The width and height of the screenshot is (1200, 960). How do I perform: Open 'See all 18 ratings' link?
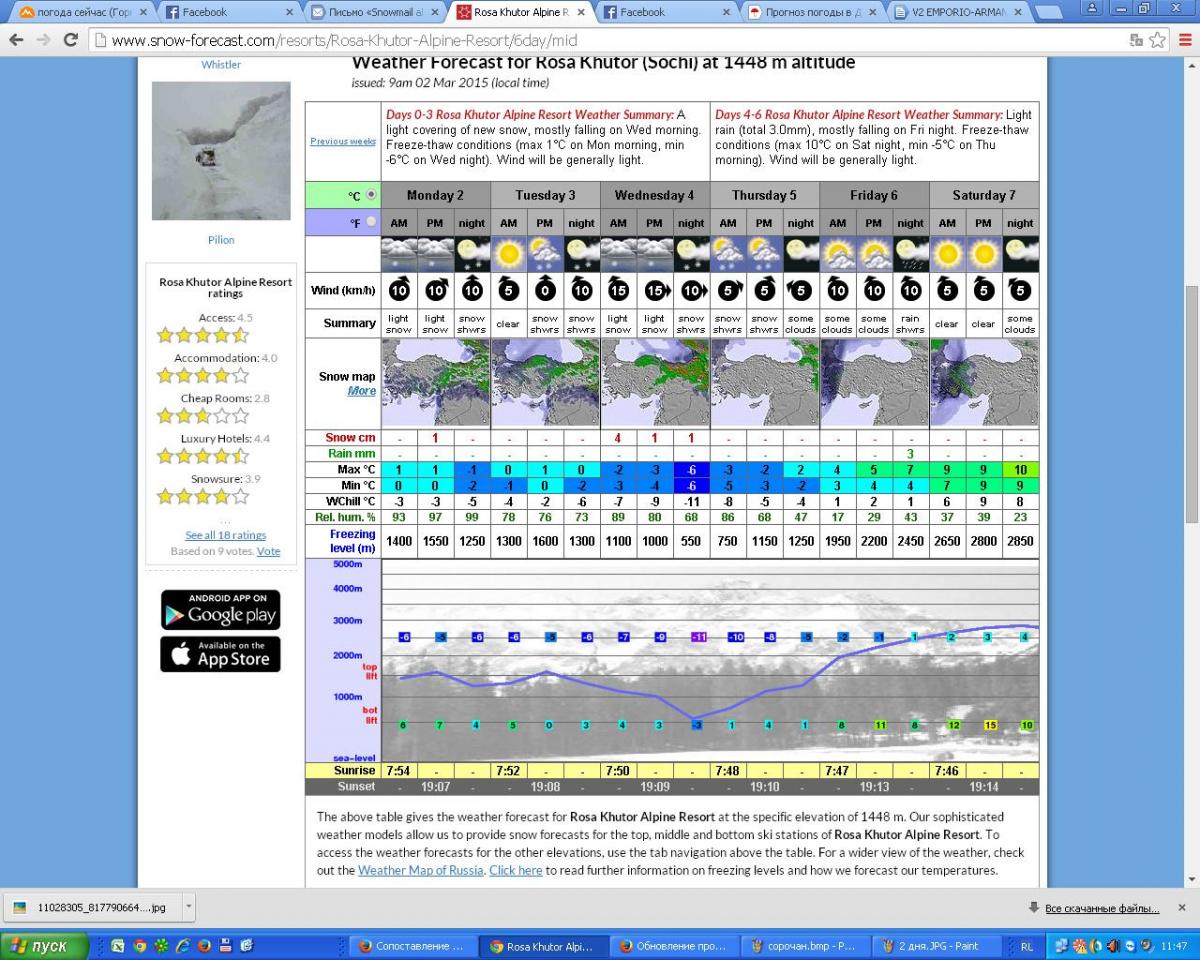(x=225, y=535)
